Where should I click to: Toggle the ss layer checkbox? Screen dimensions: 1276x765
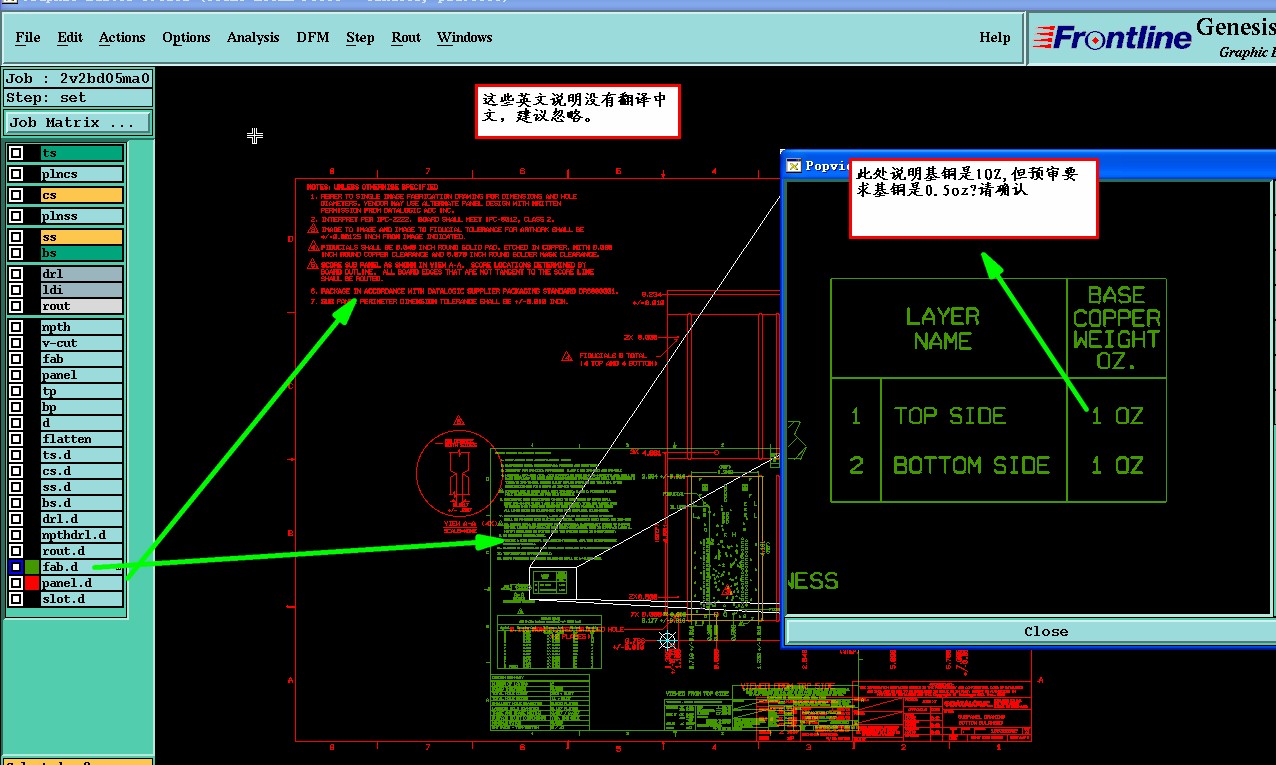[x=16, y=237]
